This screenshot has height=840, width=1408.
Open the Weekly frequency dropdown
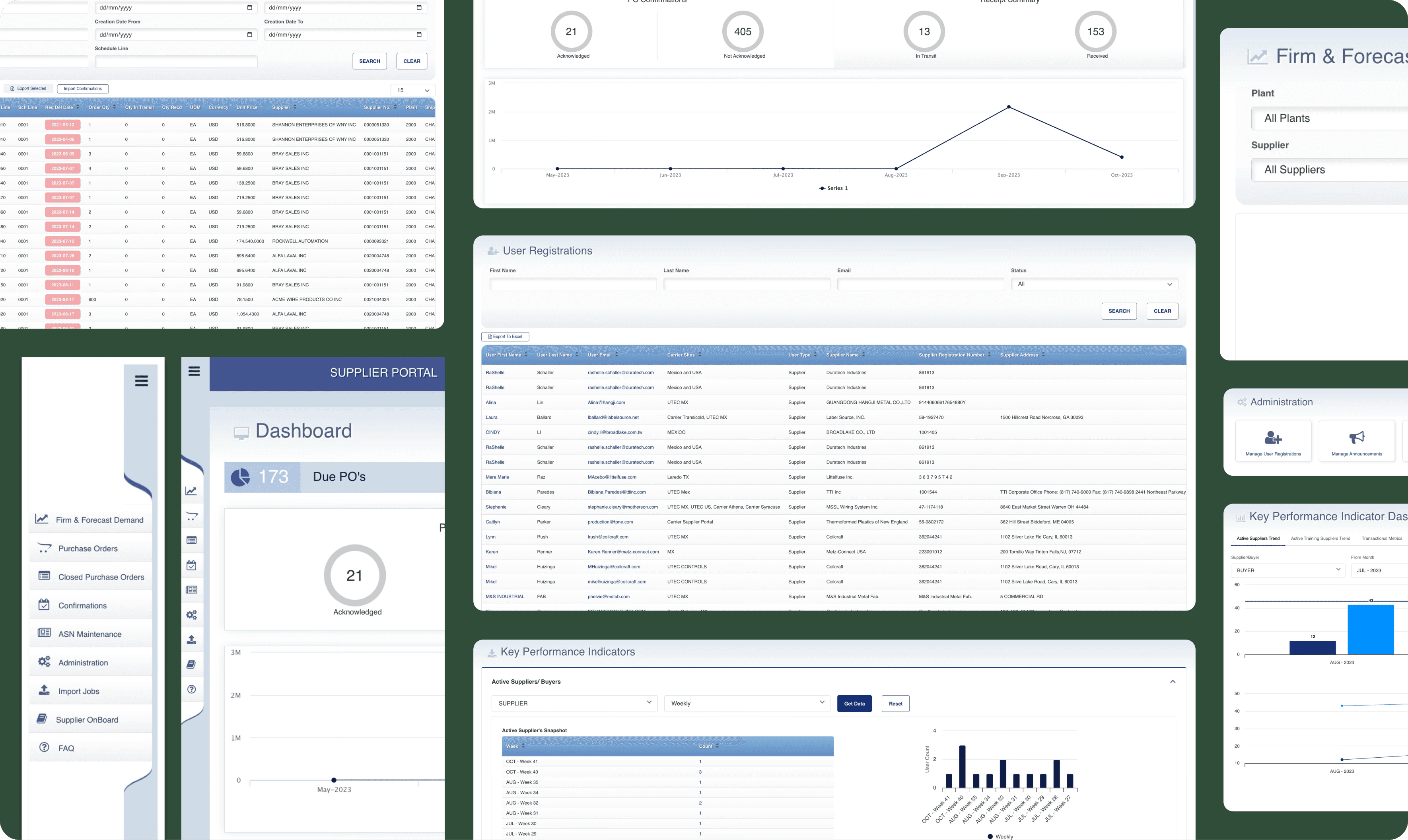pos(747,703)
